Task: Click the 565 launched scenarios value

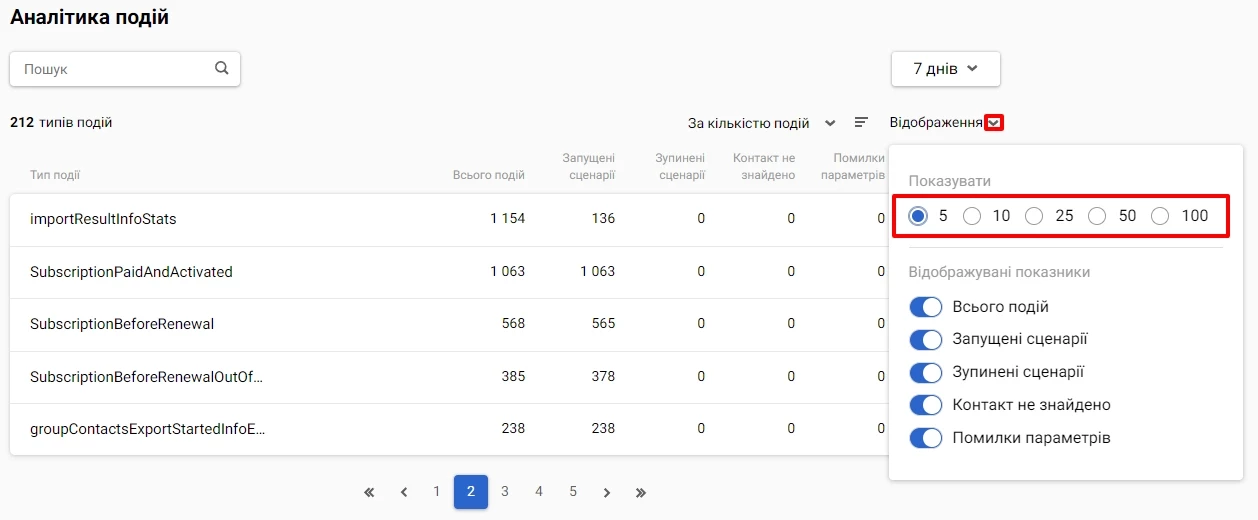Action: coord(603,324)
